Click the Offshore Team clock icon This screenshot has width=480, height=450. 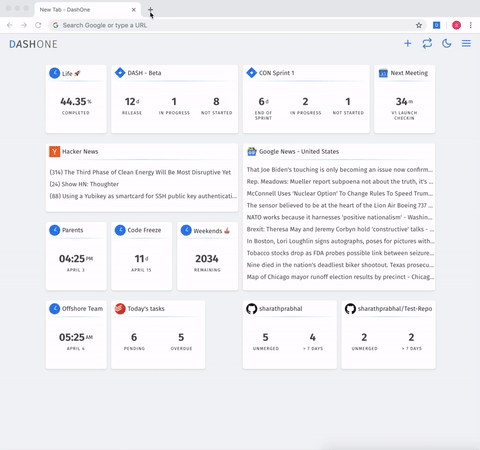click(x=55, y=309)
